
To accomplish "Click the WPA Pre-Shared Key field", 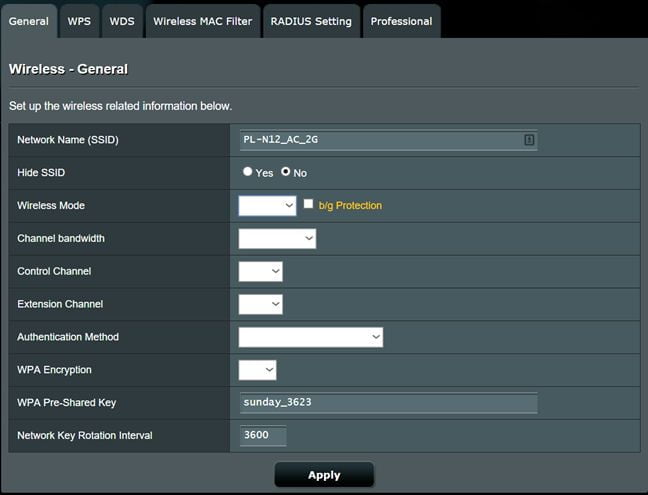I will pyautogui.click(x=388, y=402).
